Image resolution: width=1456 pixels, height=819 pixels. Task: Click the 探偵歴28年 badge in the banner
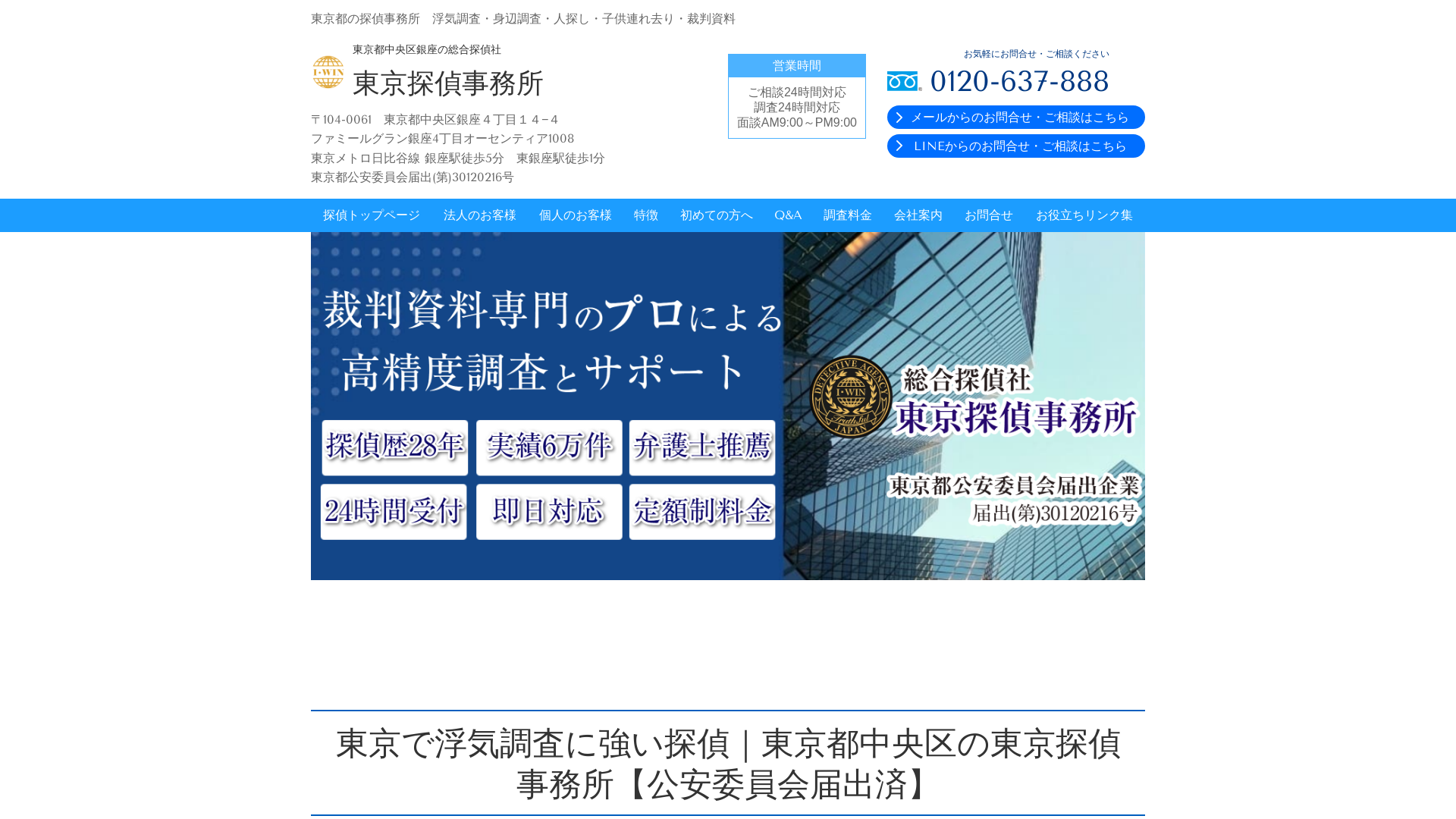pyautogui.click(x=394, y=447)
